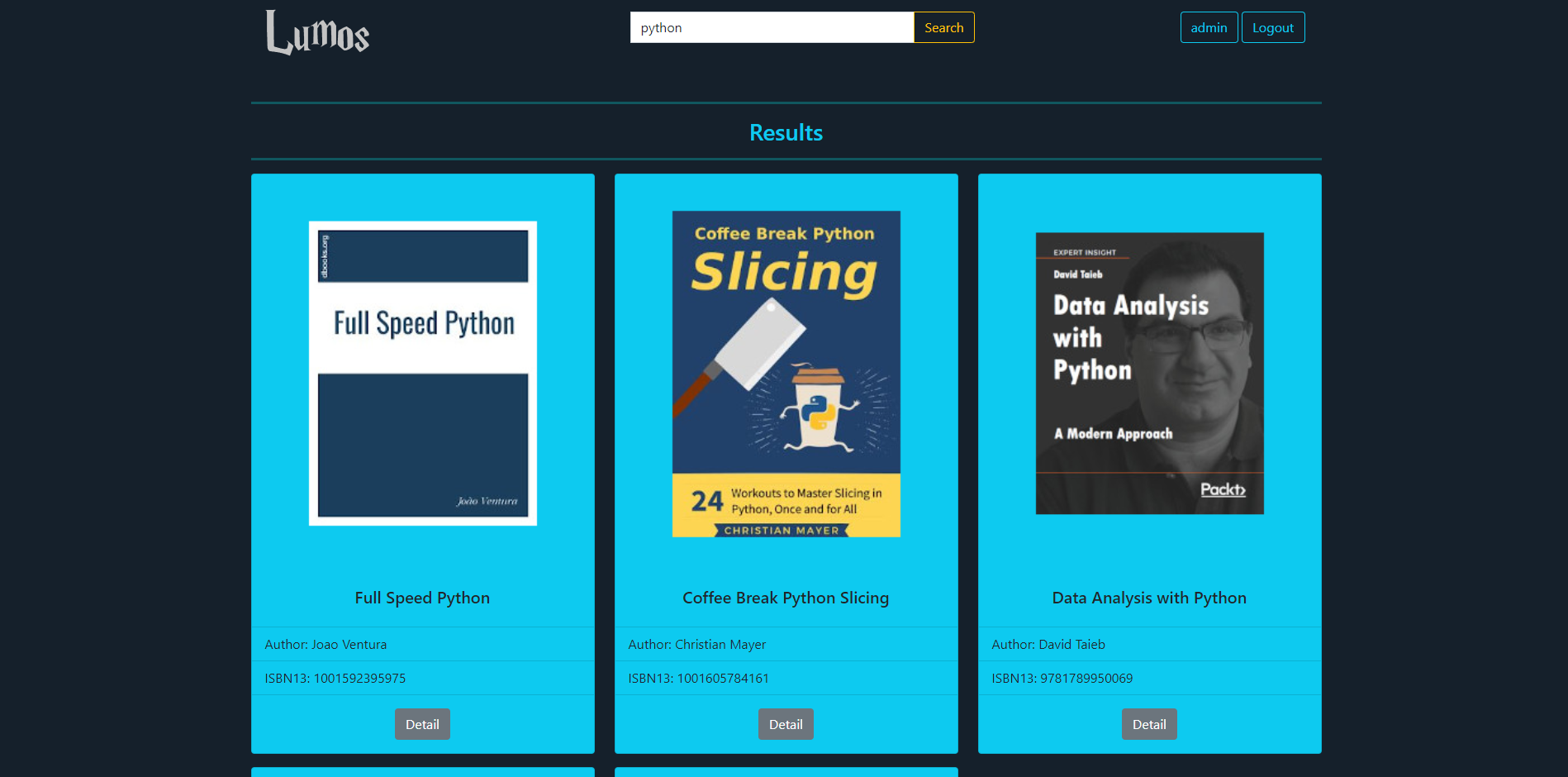
Task: Open the admin panel
Action: tap(1209, 27)
